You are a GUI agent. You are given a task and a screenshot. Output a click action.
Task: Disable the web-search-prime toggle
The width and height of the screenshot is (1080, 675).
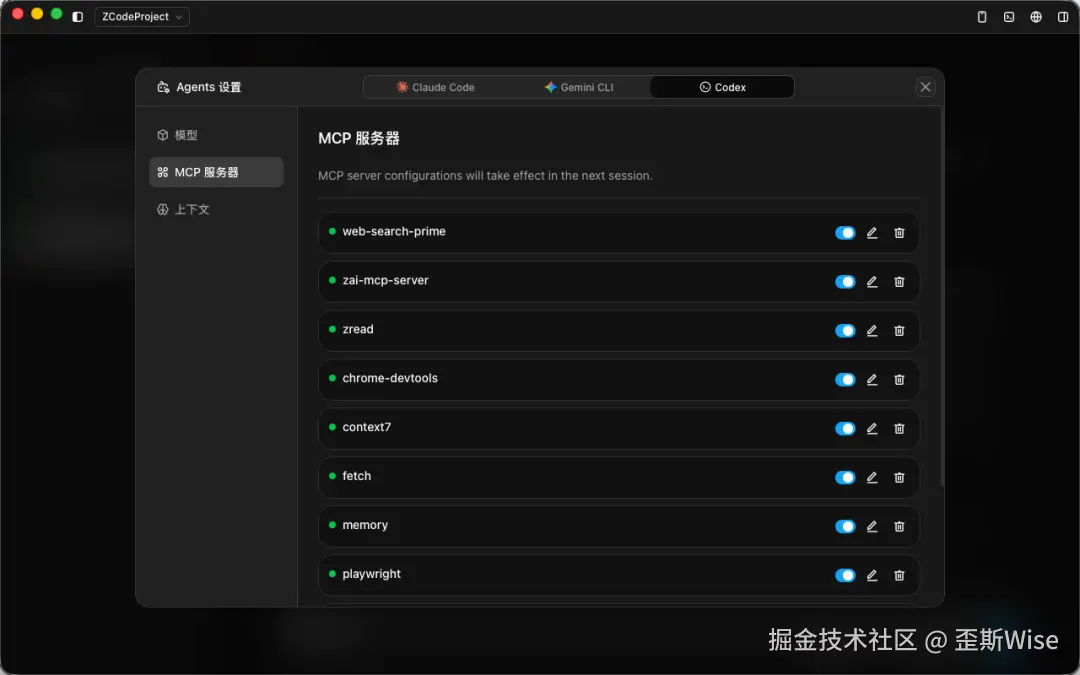pyautogui.click(x=845, y=233)
